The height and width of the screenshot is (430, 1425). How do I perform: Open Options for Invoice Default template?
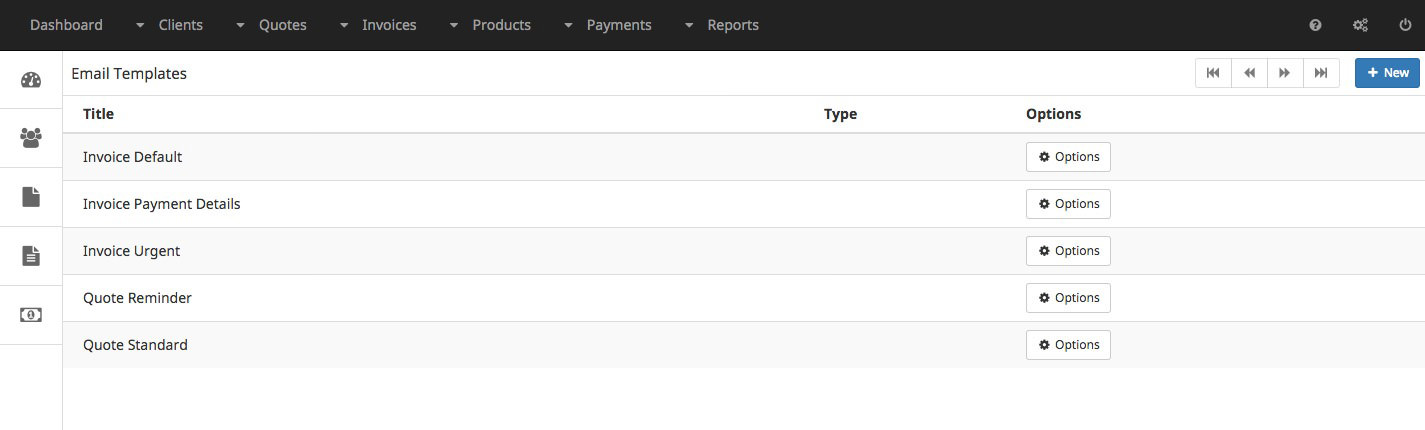(x=1068, y=157)
